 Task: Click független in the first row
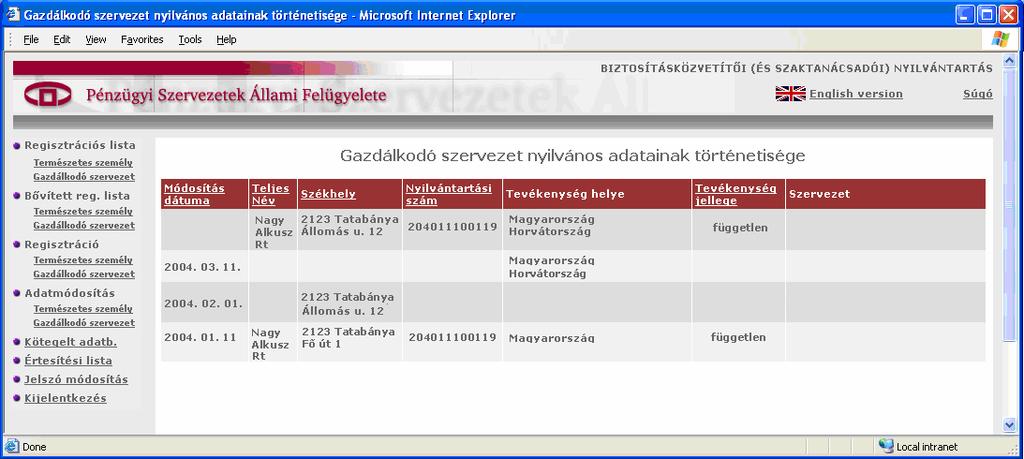click(x=740, y=228)
